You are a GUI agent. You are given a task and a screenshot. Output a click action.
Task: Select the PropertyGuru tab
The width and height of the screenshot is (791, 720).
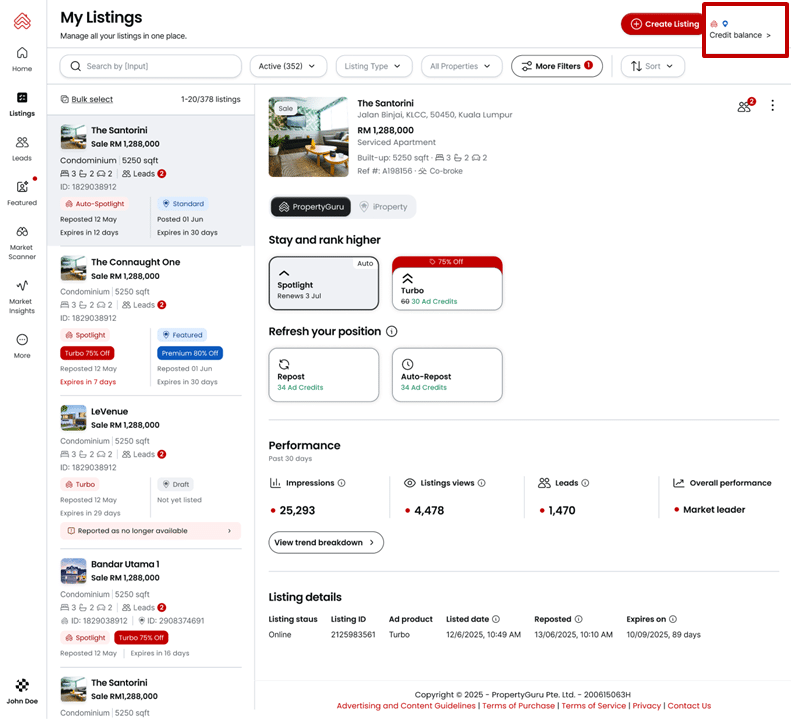tap(309, 207)
